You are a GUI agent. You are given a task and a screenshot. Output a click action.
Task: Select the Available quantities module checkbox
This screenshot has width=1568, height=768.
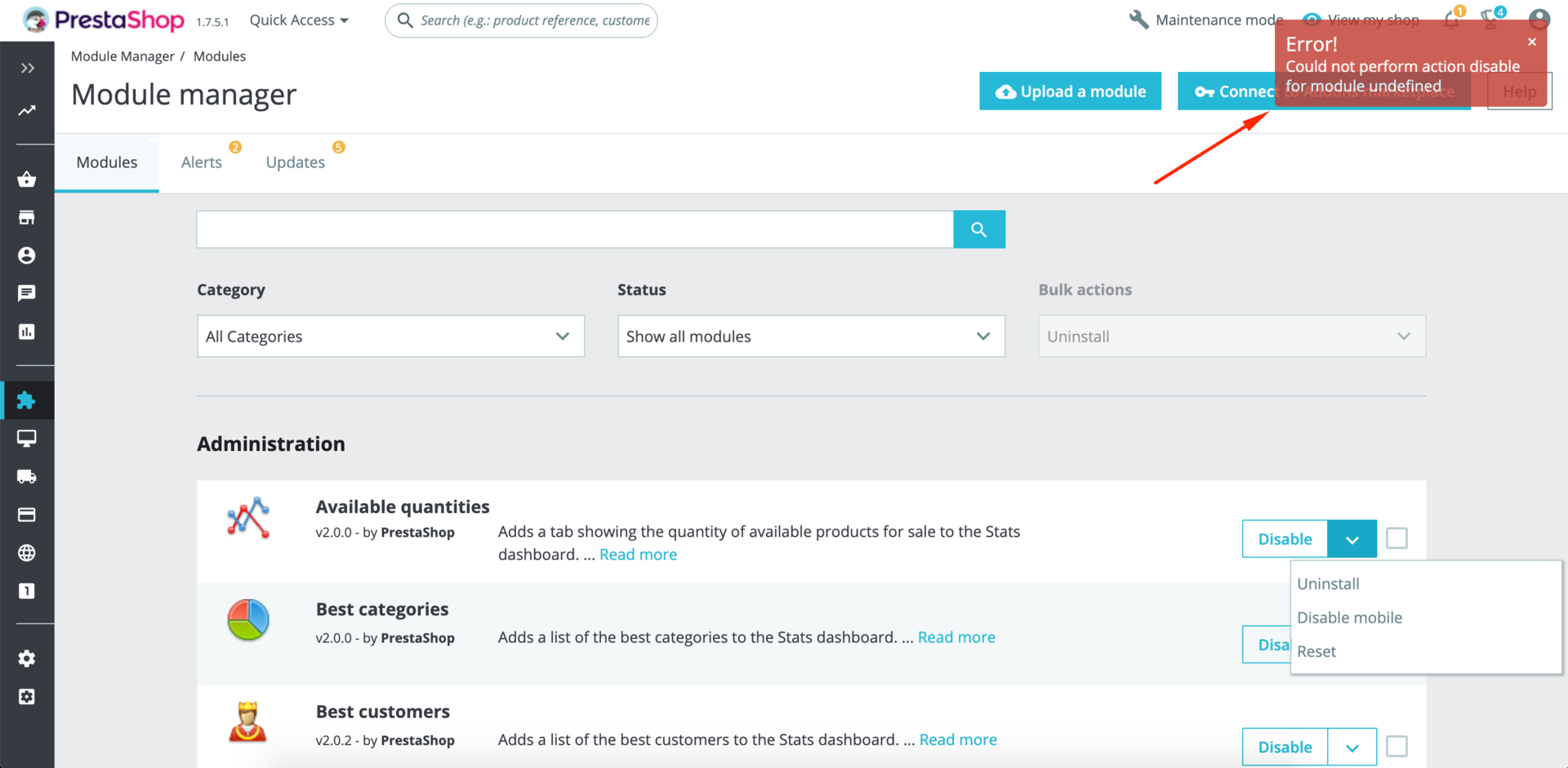(1396, 538)
